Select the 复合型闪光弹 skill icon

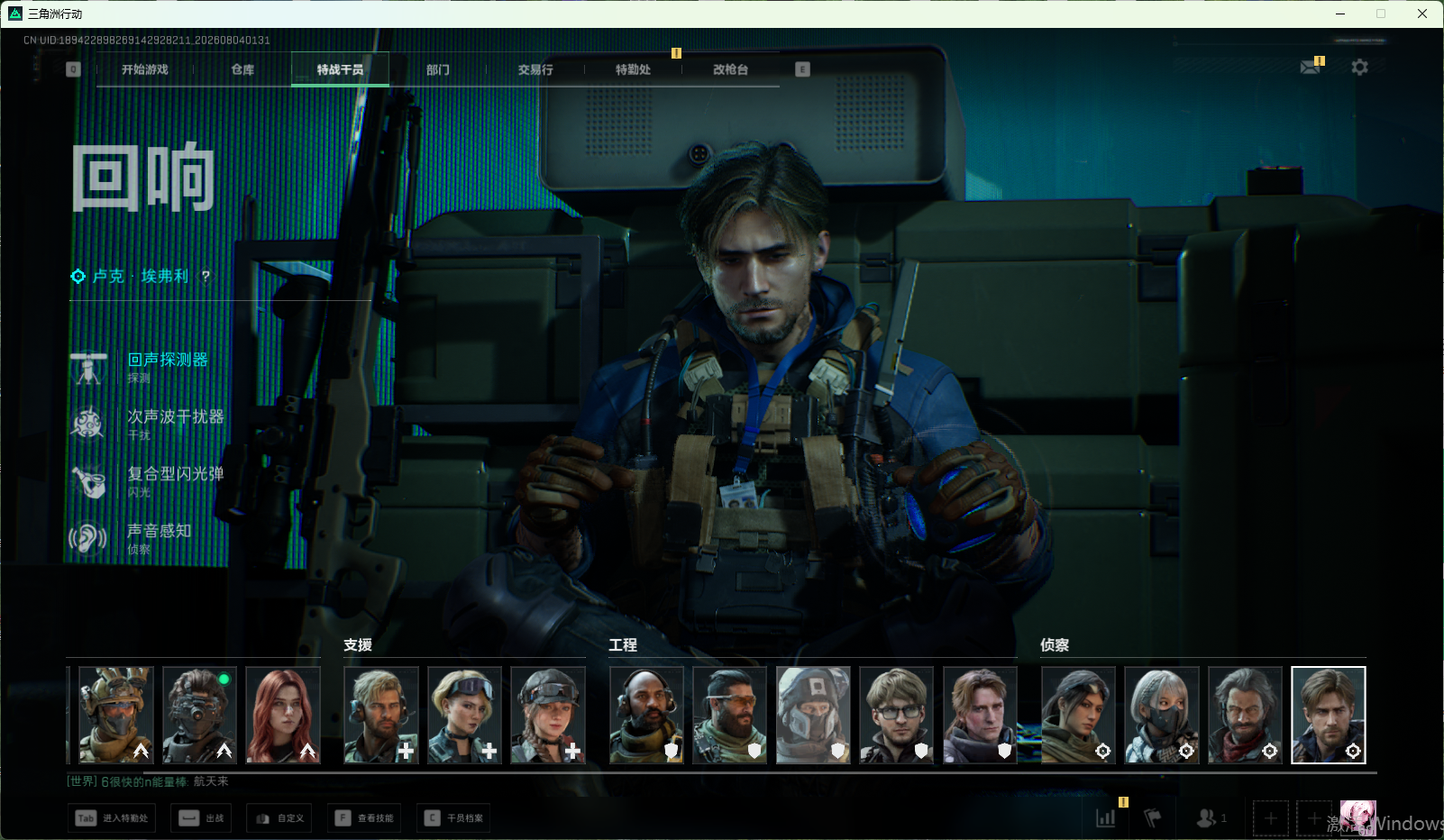[x=88, y=481]
